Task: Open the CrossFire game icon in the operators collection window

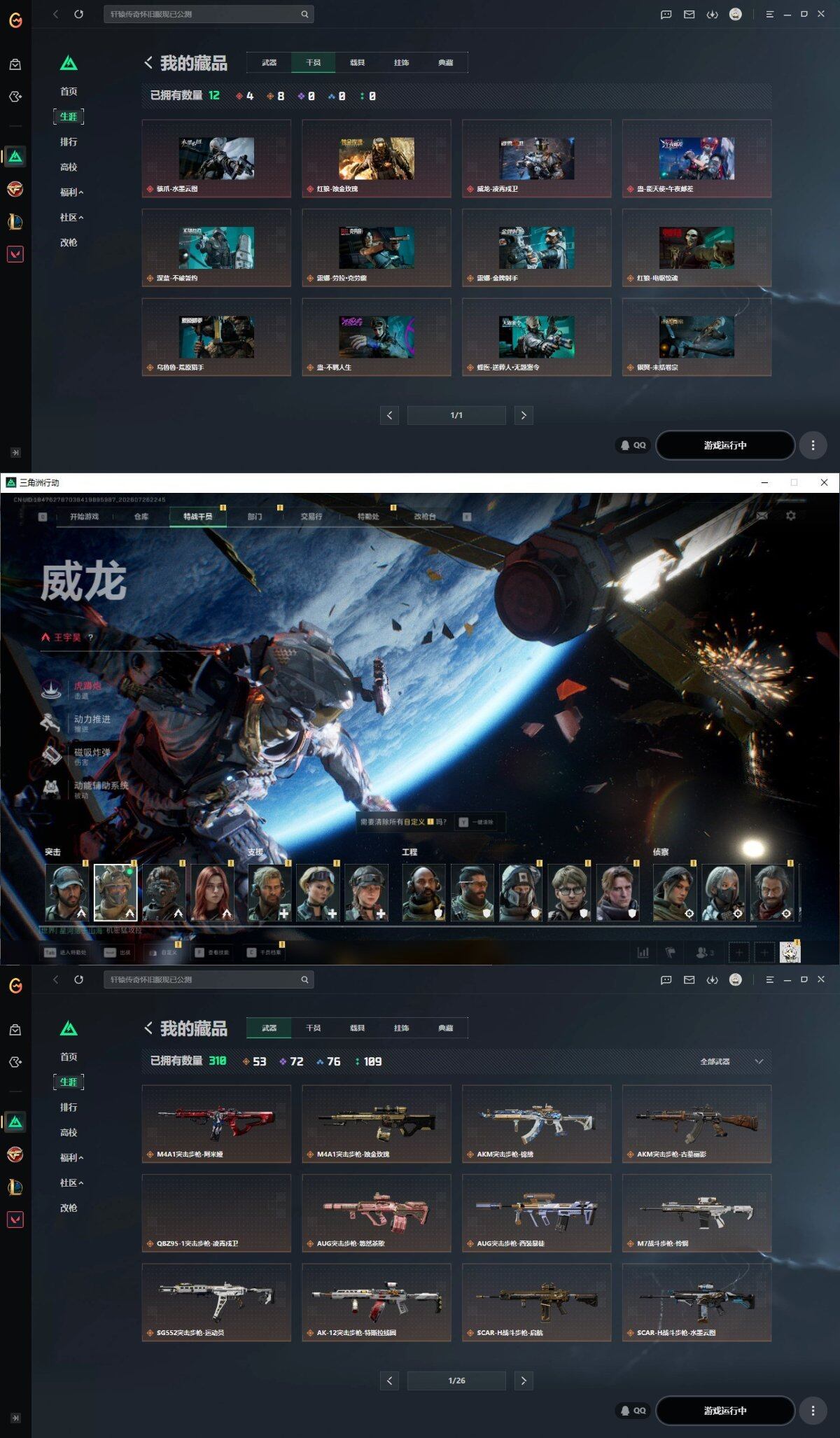Action: pos(15,189)
